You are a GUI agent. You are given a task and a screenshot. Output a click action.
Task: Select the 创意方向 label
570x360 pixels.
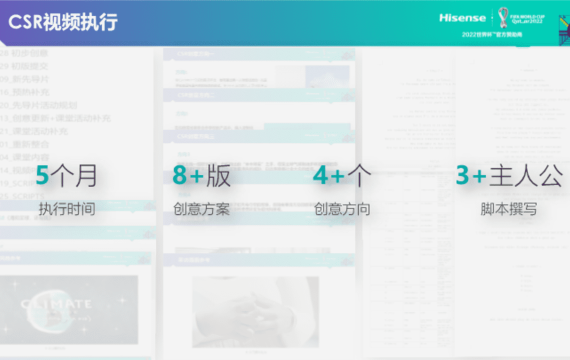tap(342, 209)
